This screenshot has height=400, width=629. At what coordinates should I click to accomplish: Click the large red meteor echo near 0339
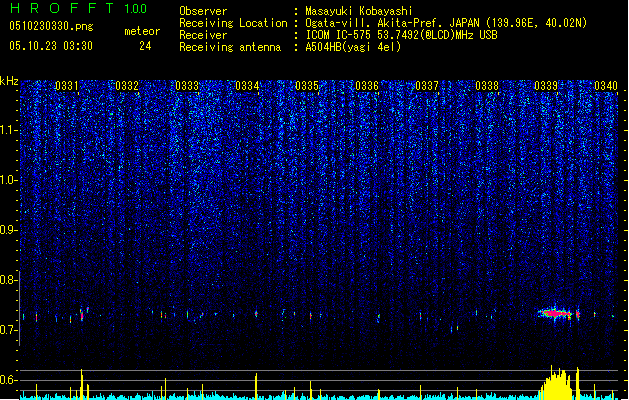[x=556, y=313]
